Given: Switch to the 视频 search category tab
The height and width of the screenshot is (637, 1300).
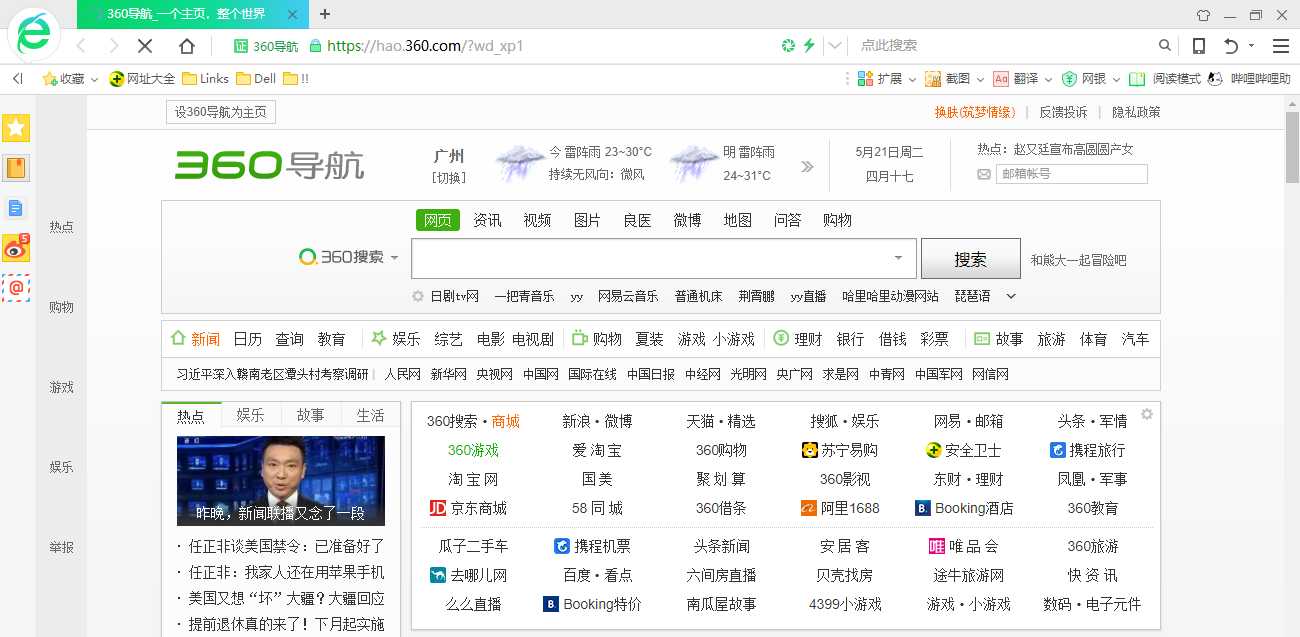Looking at the screenshot, I should tap(537, 220).
